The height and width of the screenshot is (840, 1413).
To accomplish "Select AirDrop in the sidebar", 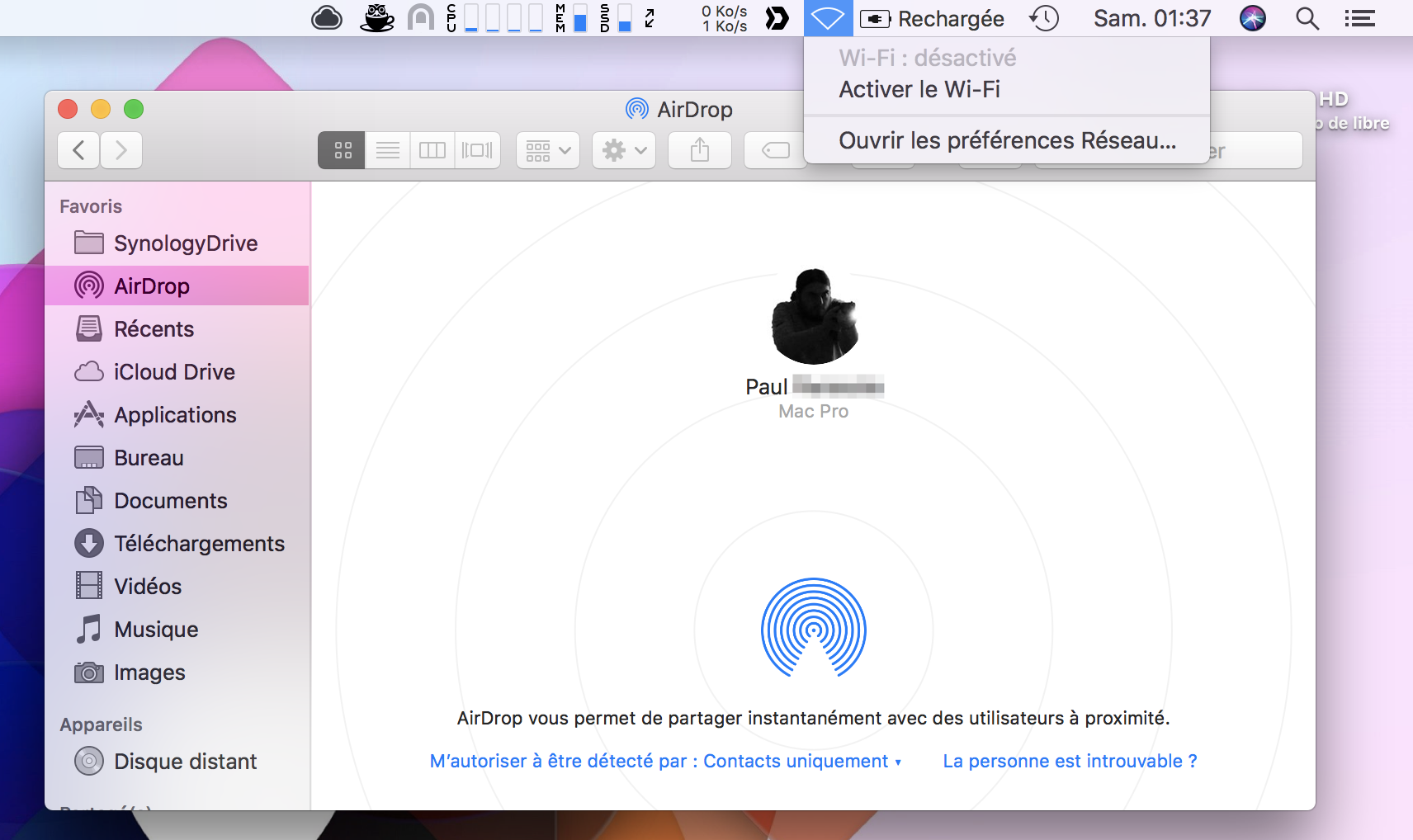I will [x=177, y=286].
